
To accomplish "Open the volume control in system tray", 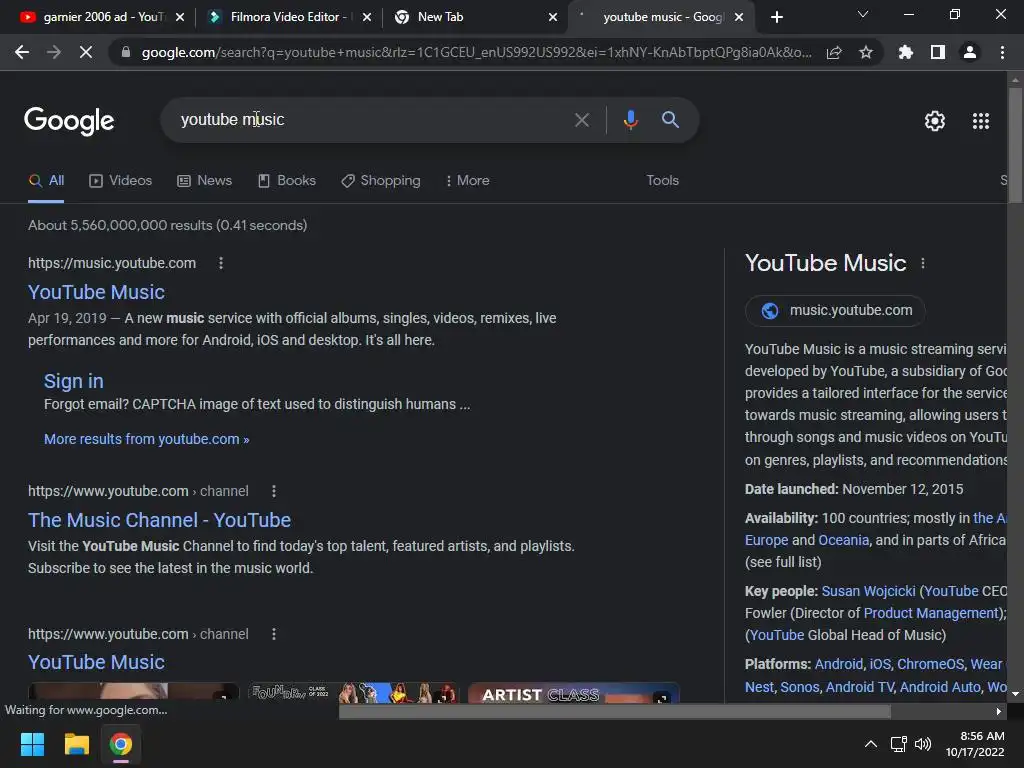I will pos(923,744).
